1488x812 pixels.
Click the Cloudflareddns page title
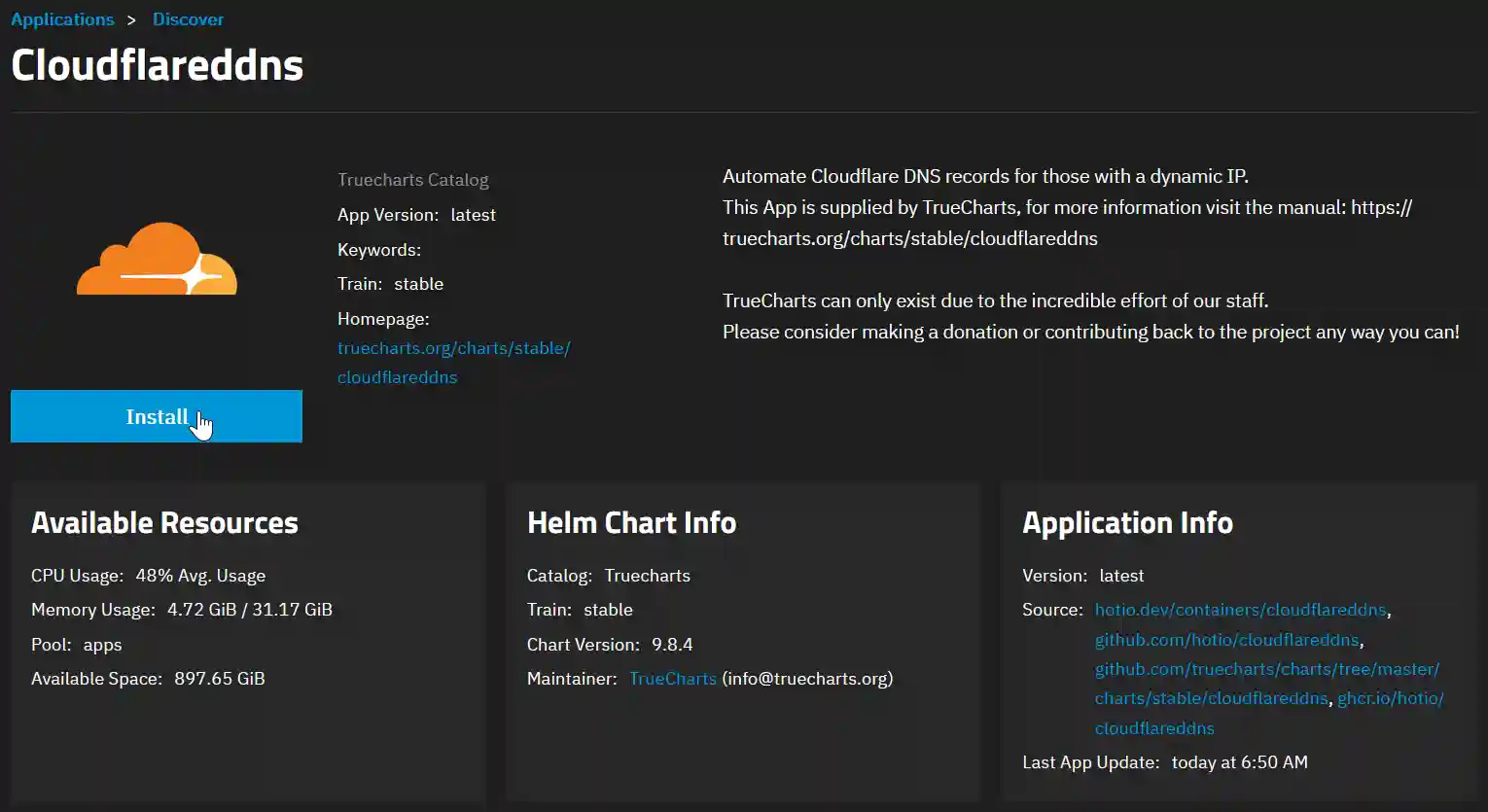point(157,65)
